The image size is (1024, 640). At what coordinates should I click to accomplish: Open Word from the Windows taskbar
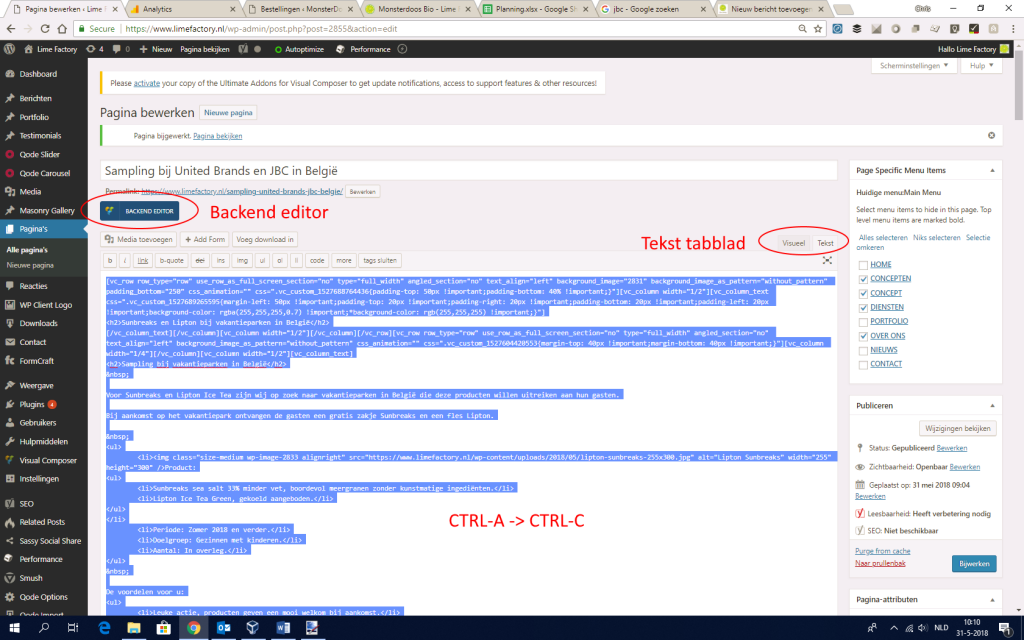[x=283, y=627]
